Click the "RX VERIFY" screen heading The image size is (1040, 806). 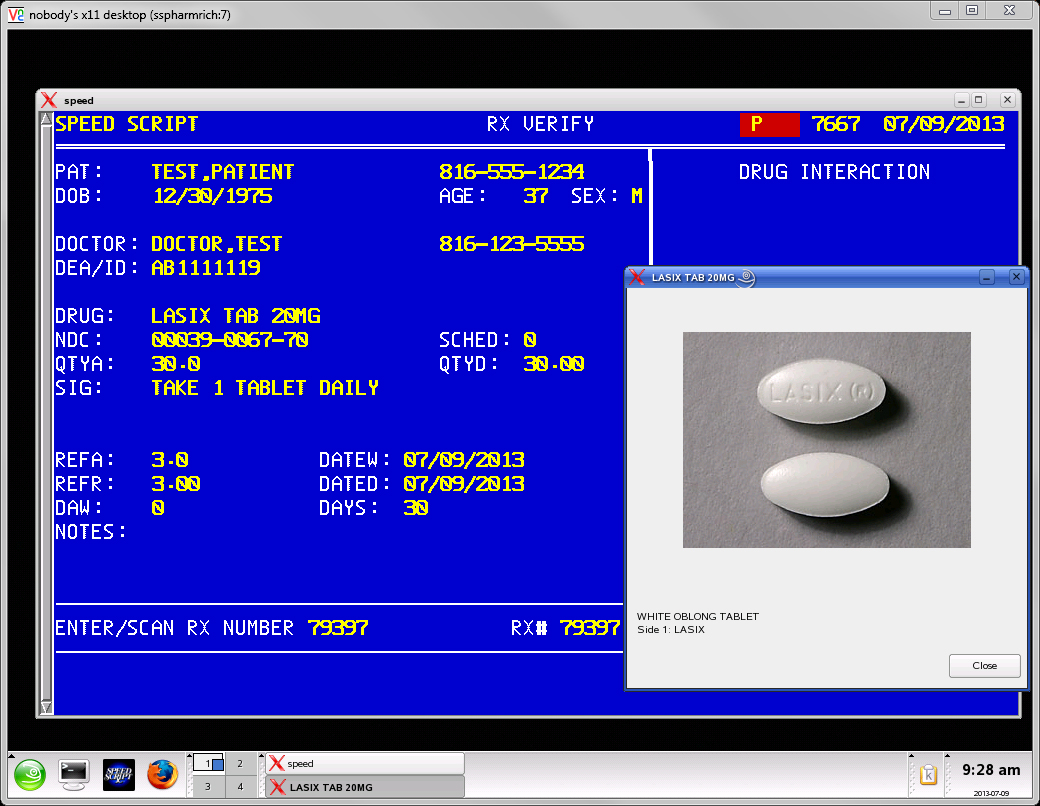(540, 124)
